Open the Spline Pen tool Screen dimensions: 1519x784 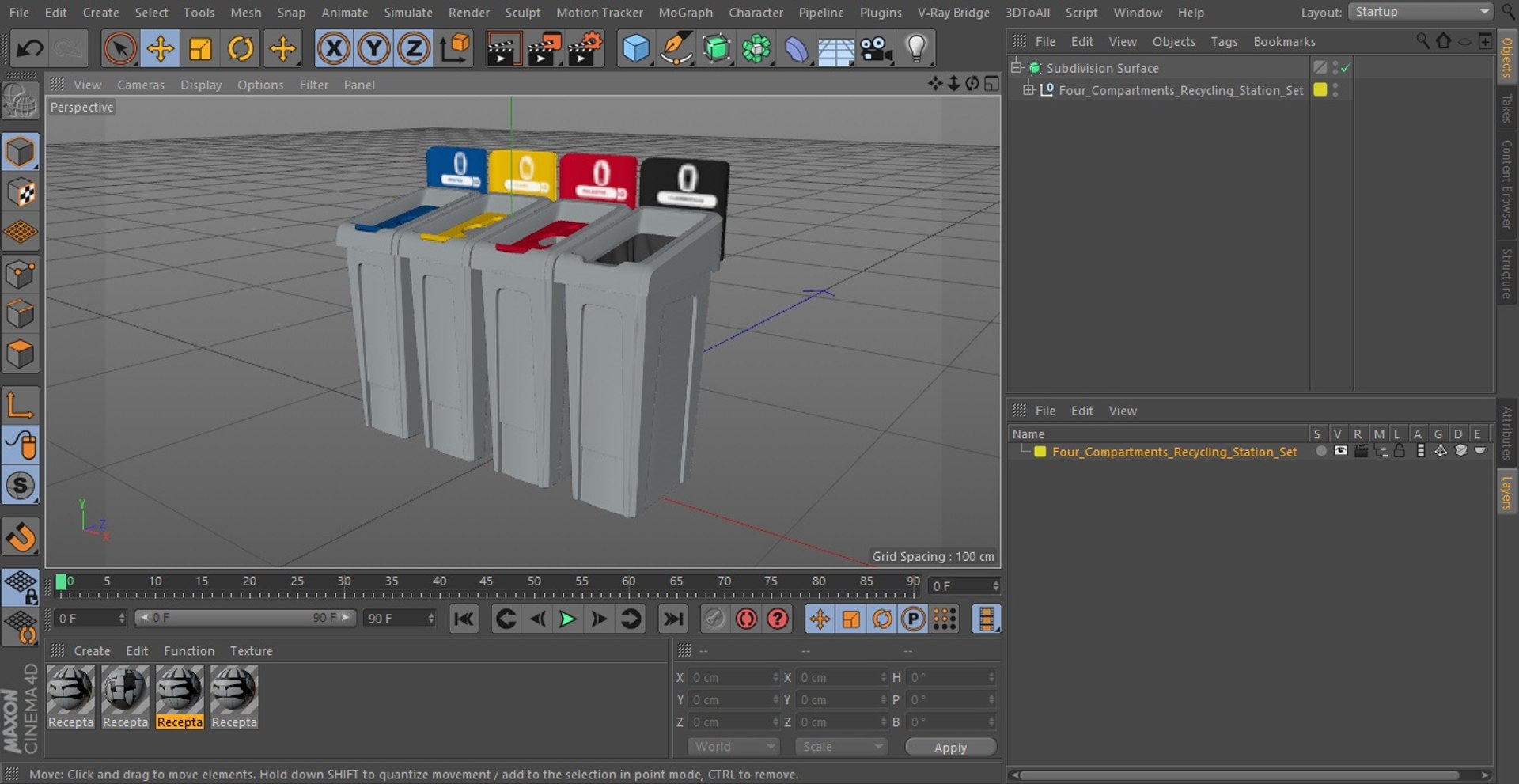(676, 49)
